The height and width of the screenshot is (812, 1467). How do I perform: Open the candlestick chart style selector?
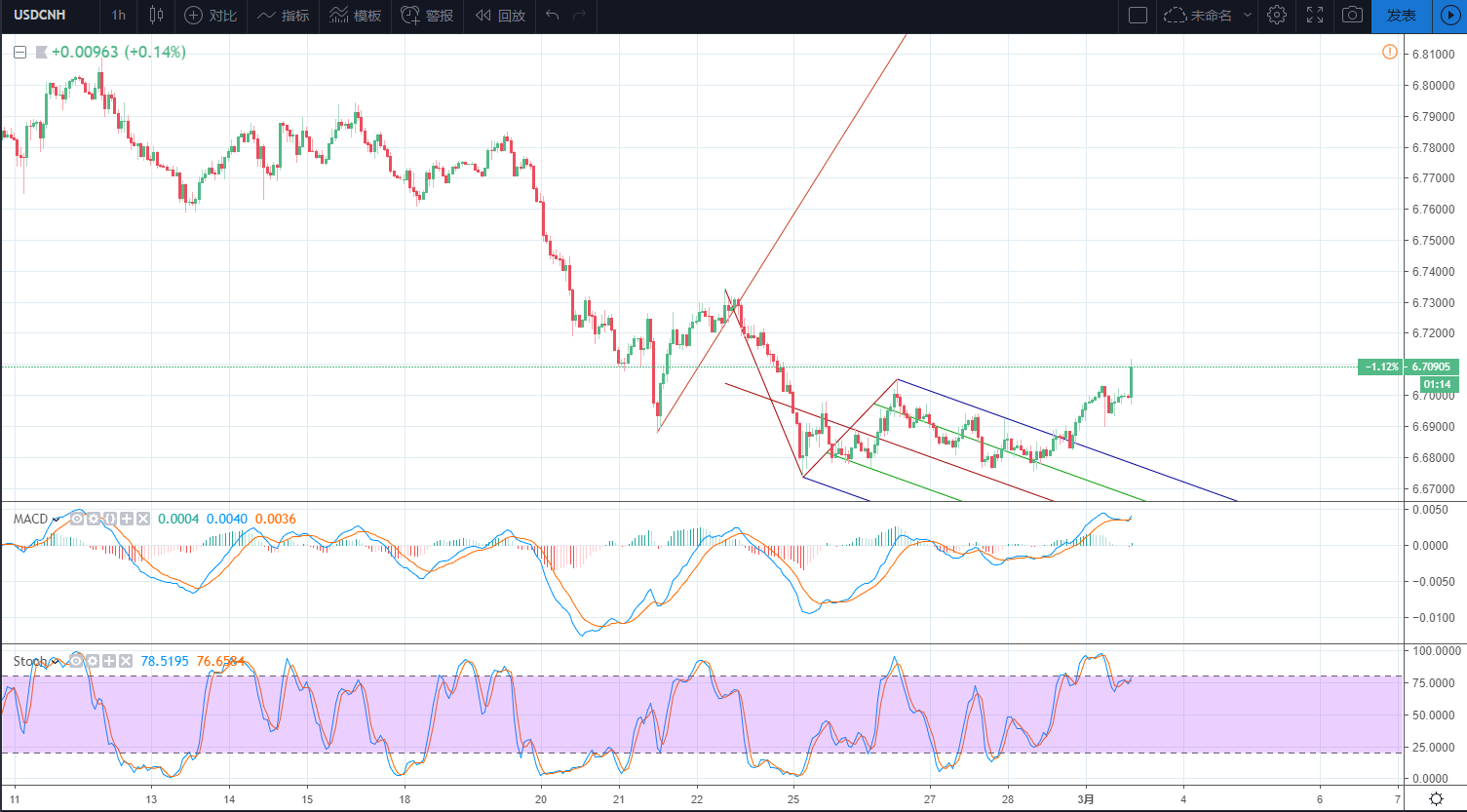(156, 16)
